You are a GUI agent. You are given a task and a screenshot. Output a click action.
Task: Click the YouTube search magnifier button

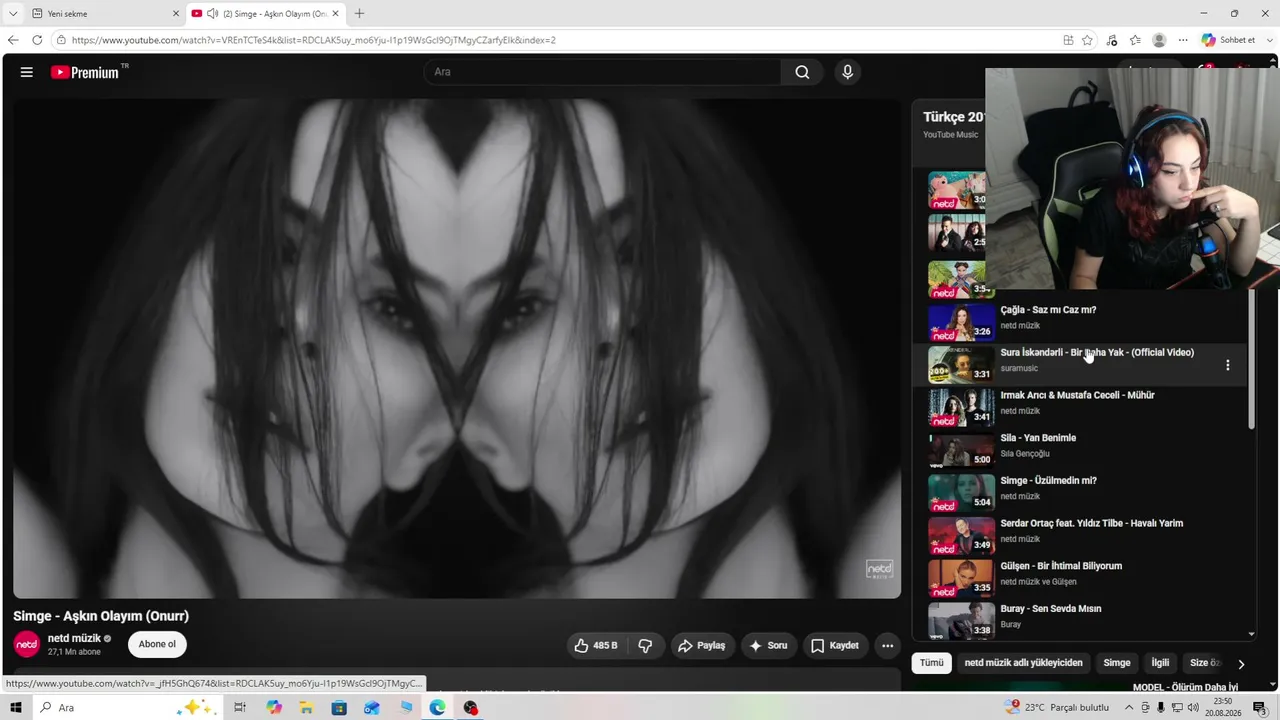(802, 72)
